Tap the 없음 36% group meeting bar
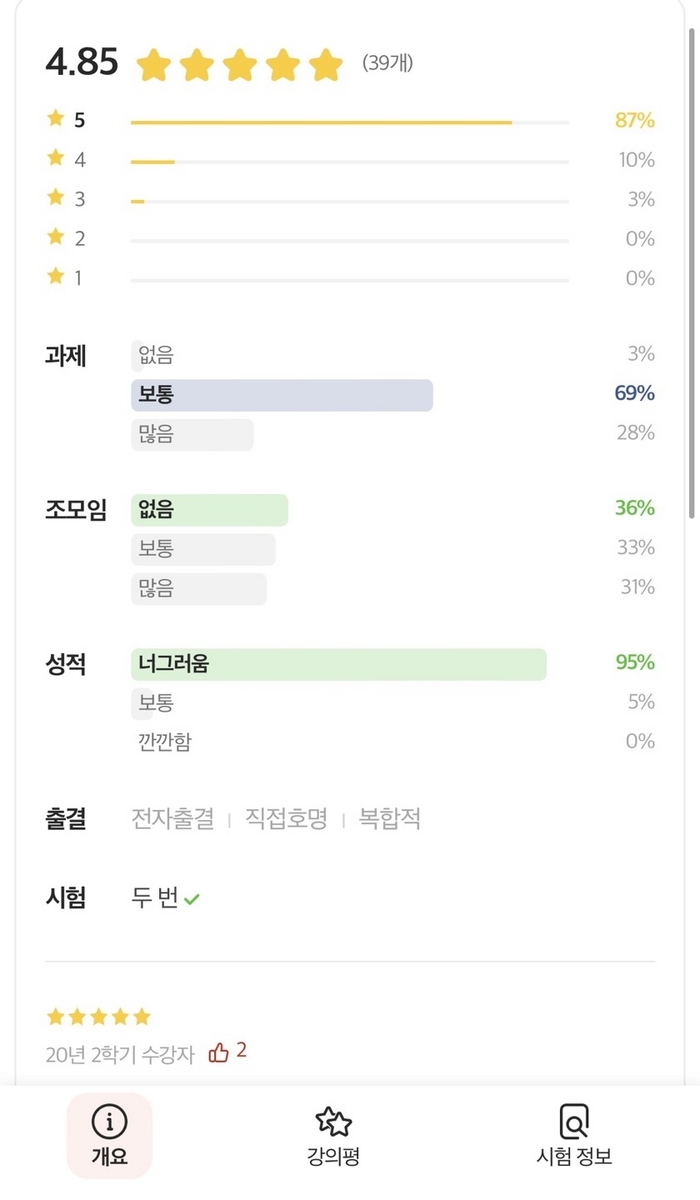The width and height of the screenshot is (700, 1200). pos(209,510)
